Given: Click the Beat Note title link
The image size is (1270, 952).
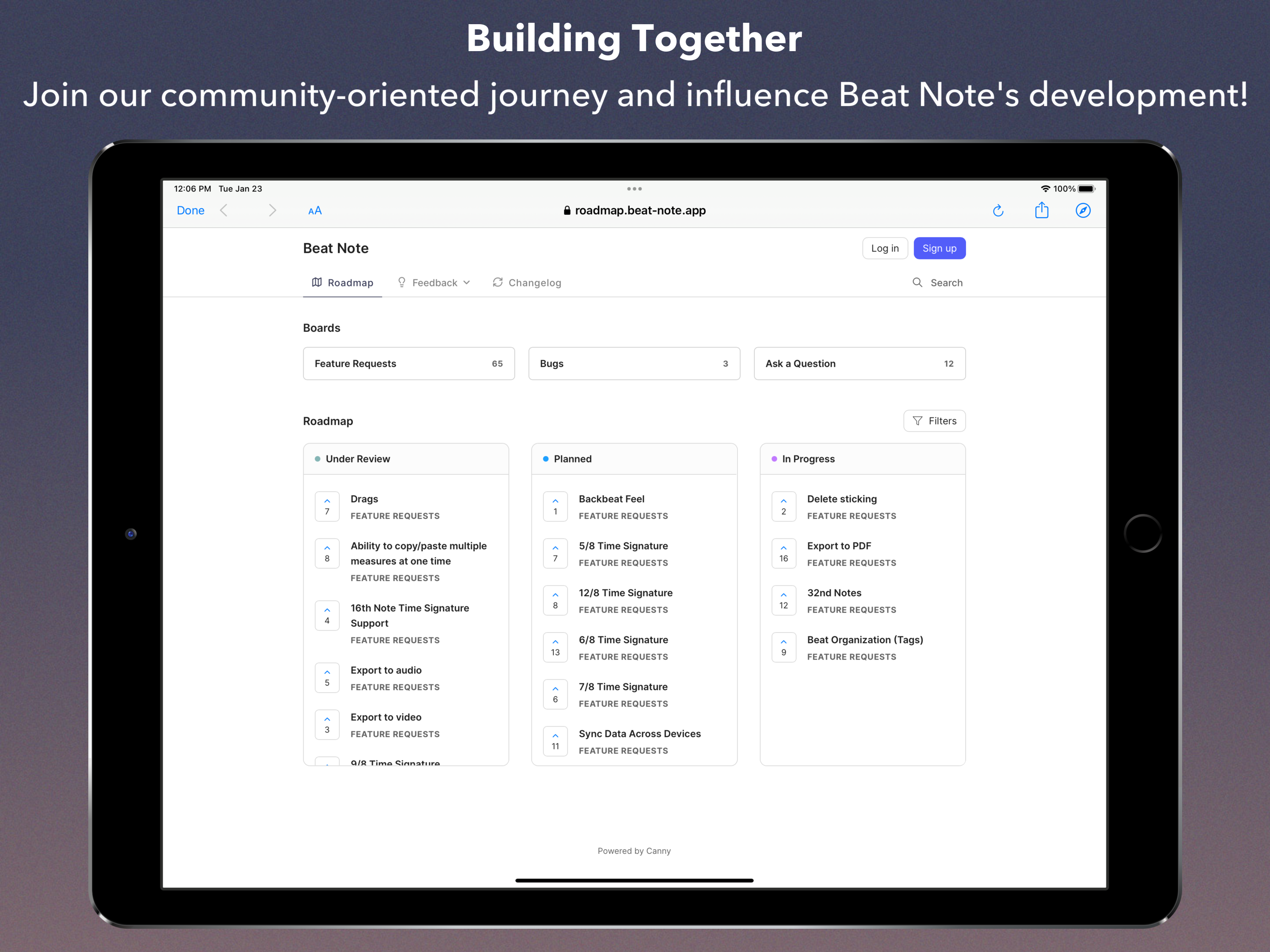Looking at the screenshot, I should point(336,248).
